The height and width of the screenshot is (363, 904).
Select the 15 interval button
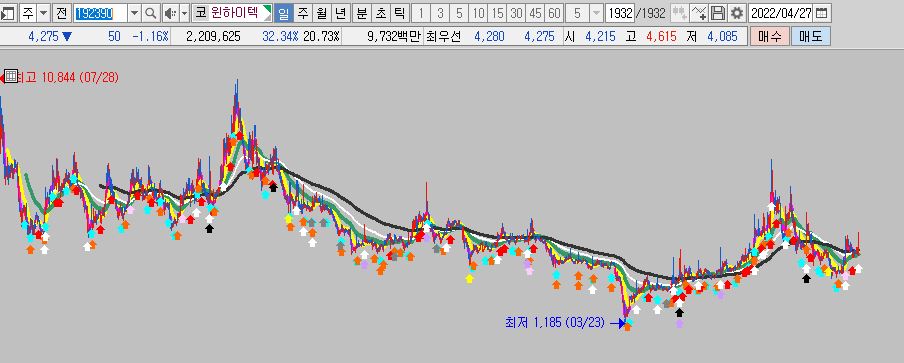pyautogui.click(x=497, y=13)
